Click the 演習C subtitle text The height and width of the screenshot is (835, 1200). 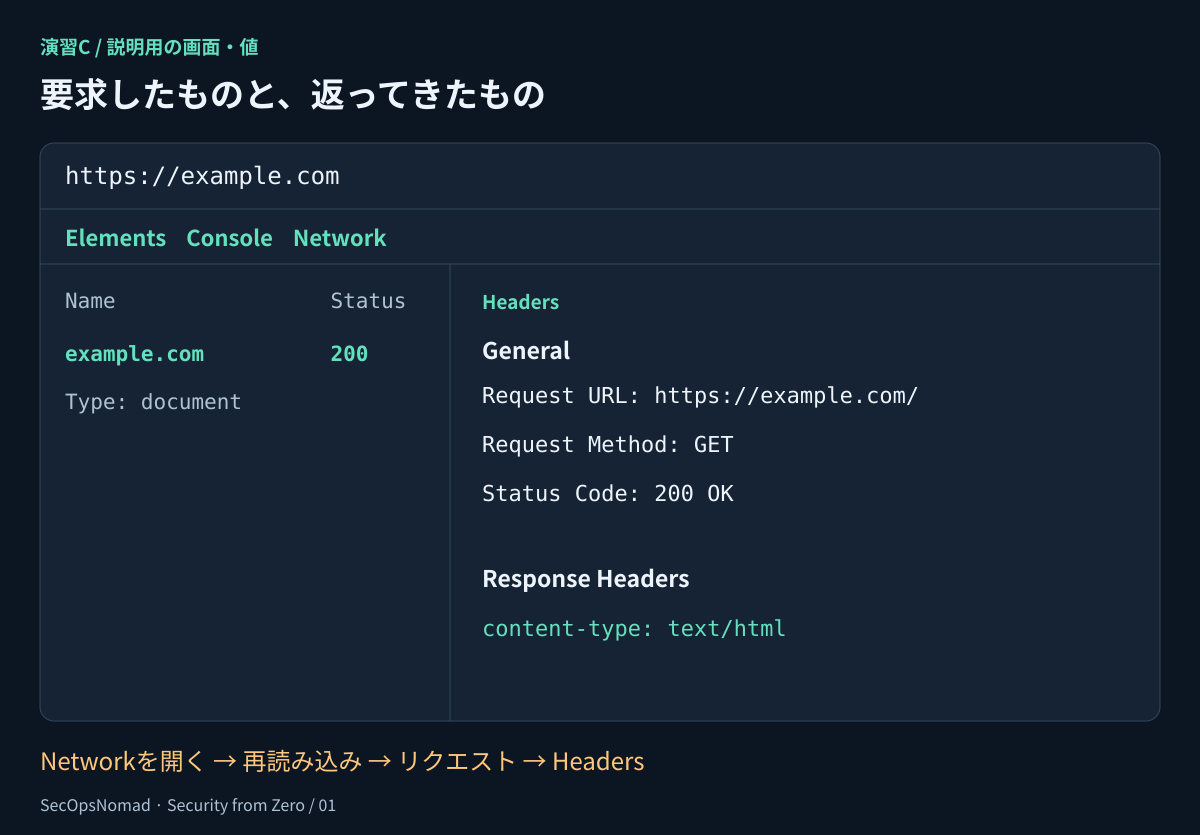pyautogui.click(x=149, y=47)
